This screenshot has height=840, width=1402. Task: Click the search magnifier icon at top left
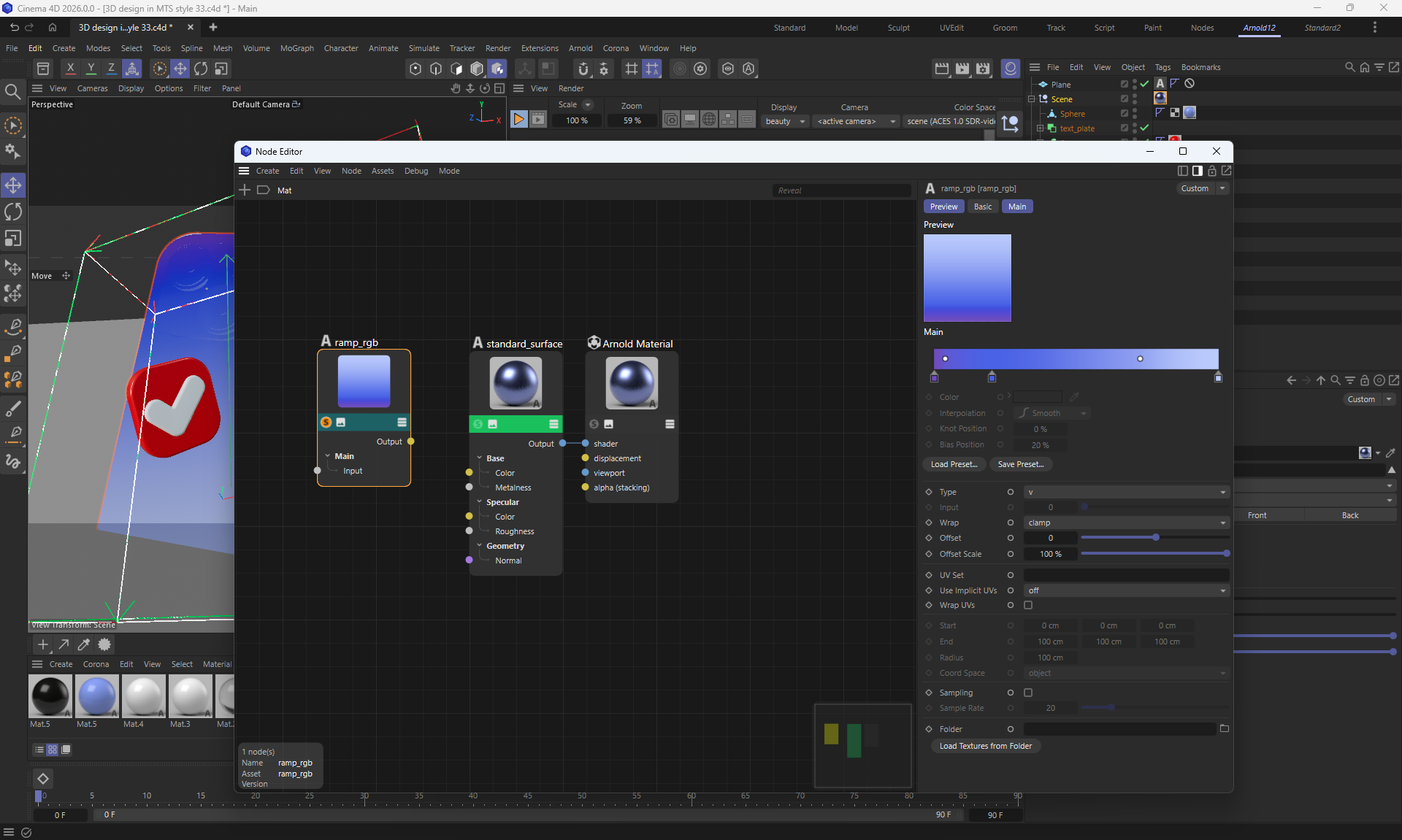tap(12, 92)
